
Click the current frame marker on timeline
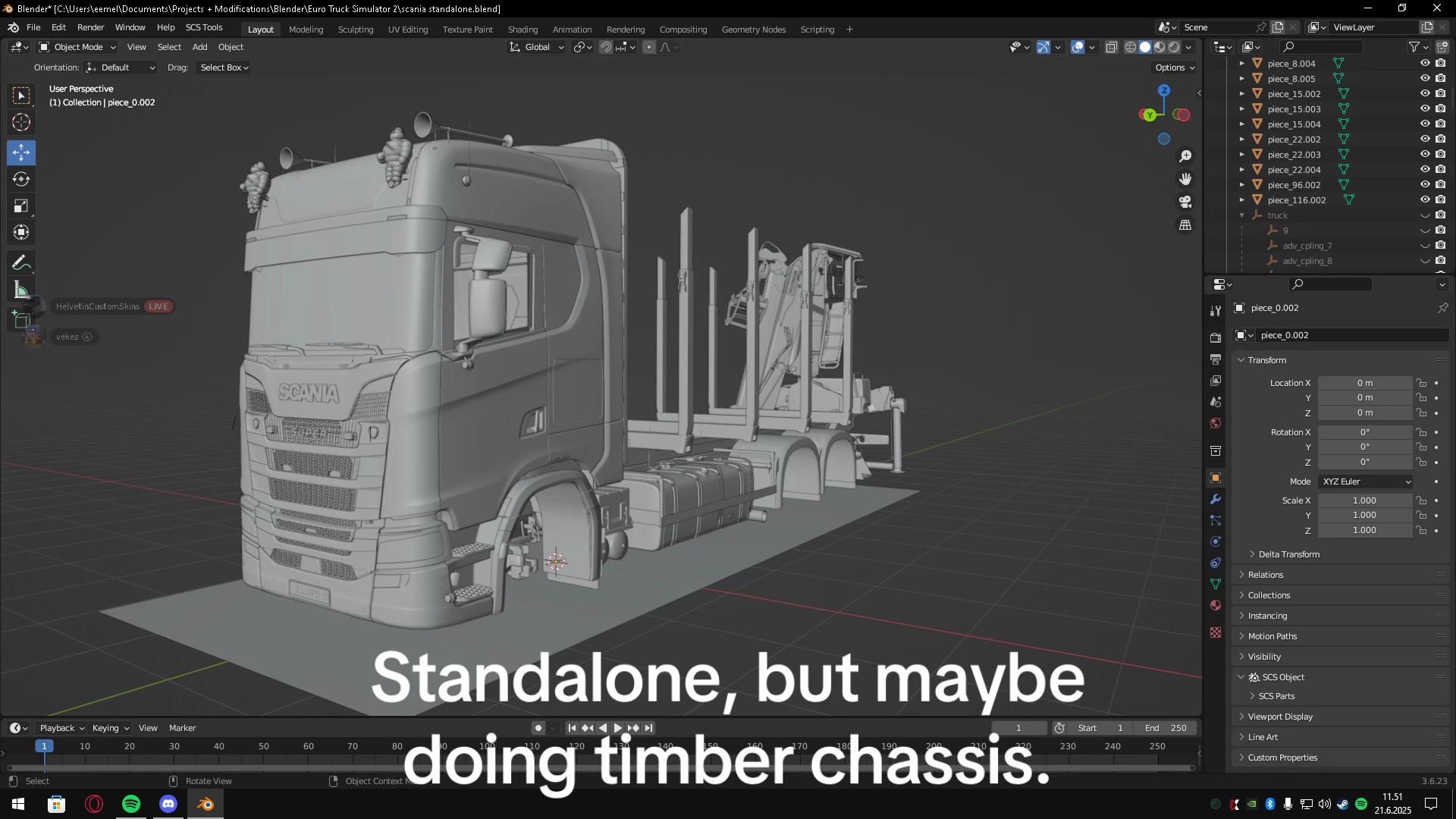(44, 746)
